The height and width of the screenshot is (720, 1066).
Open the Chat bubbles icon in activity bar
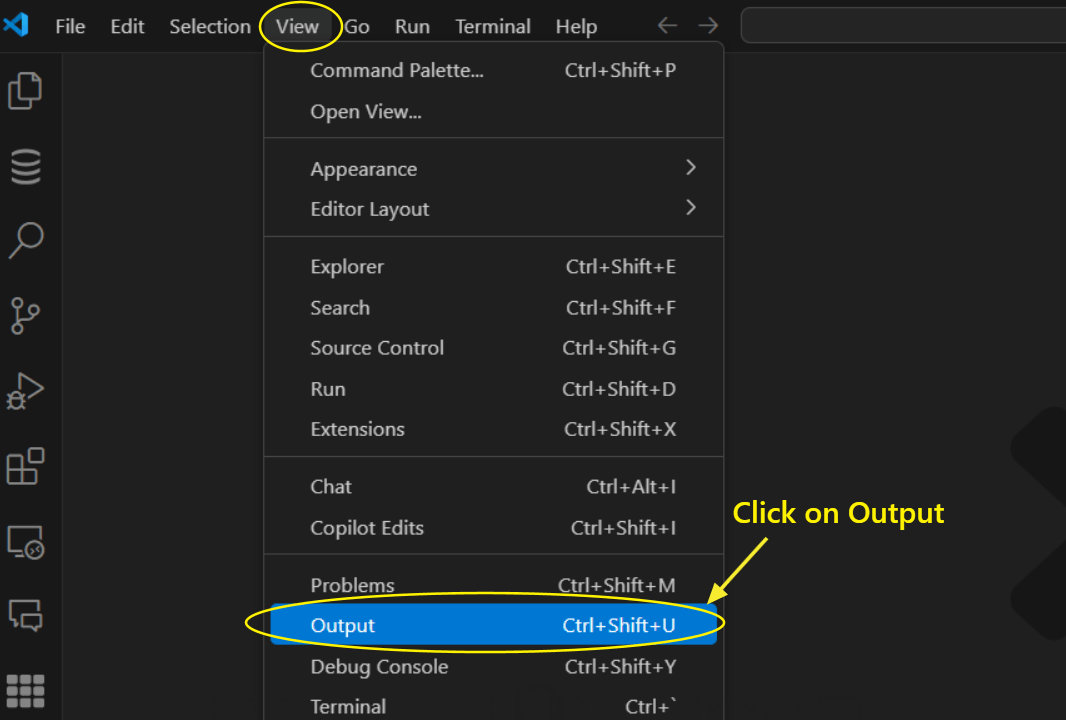point(26,616)
